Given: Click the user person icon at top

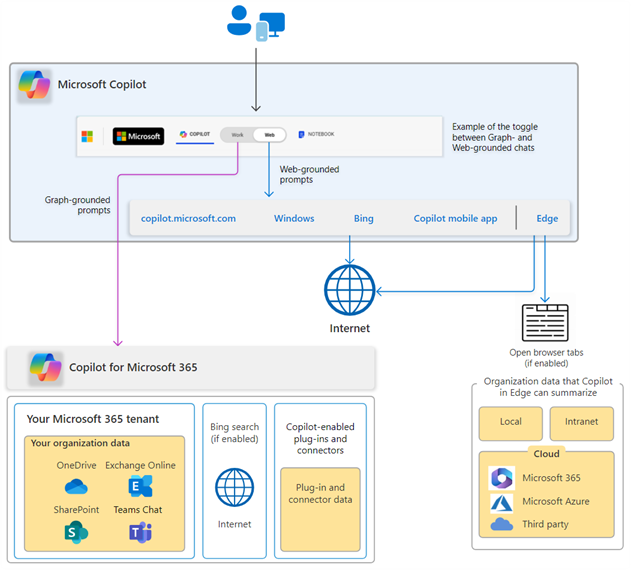Looking at the screenshot, I should (239, 20).
